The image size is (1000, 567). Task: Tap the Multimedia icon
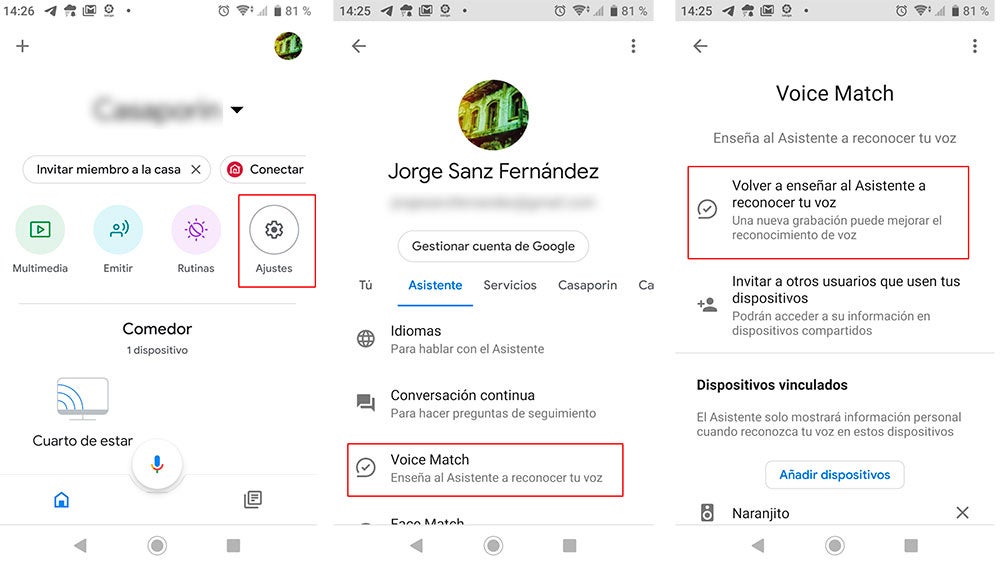point(40,230)
